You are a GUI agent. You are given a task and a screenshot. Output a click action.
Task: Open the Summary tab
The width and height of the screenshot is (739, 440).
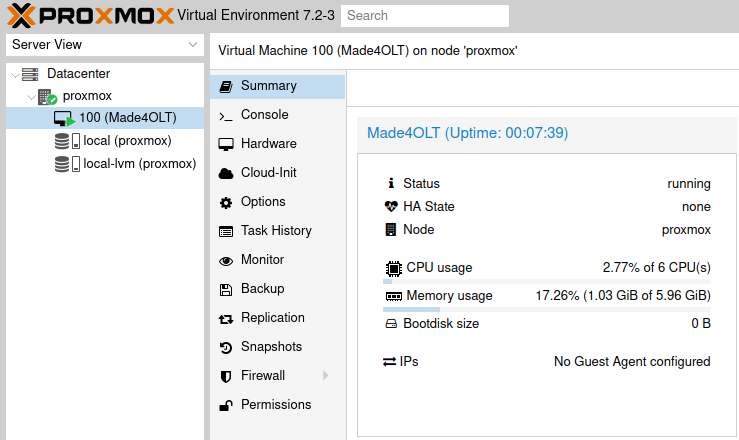tap(268, 86)
